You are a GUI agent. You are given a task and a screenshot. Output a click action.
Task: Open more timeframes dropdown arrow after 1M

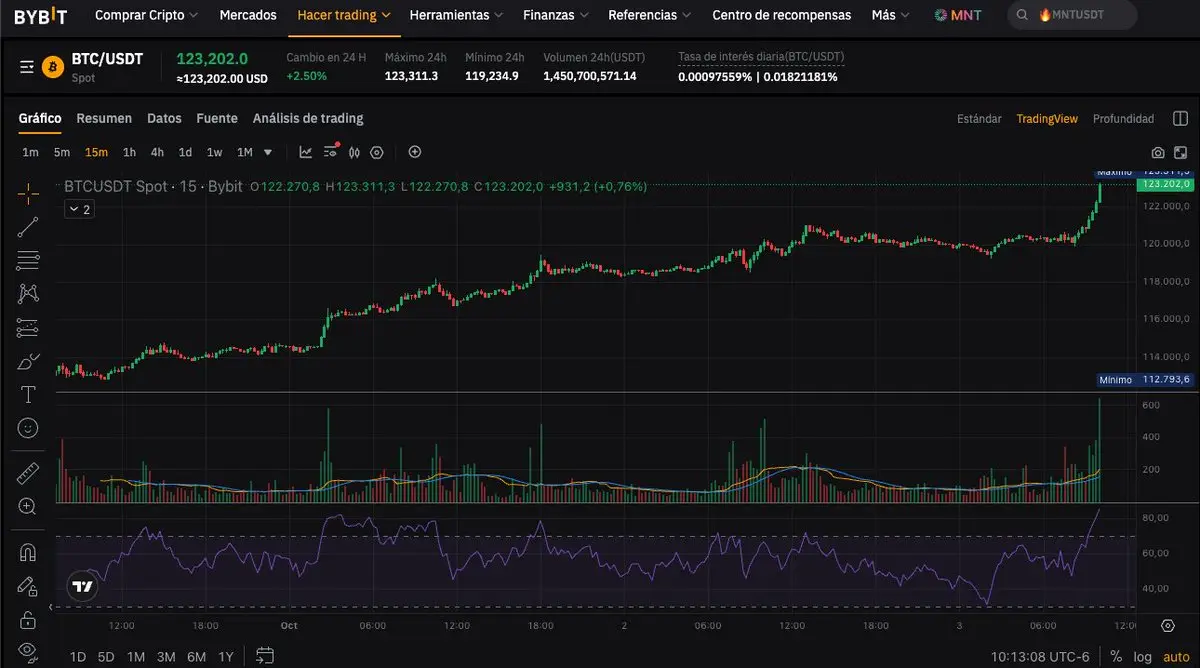268,153
